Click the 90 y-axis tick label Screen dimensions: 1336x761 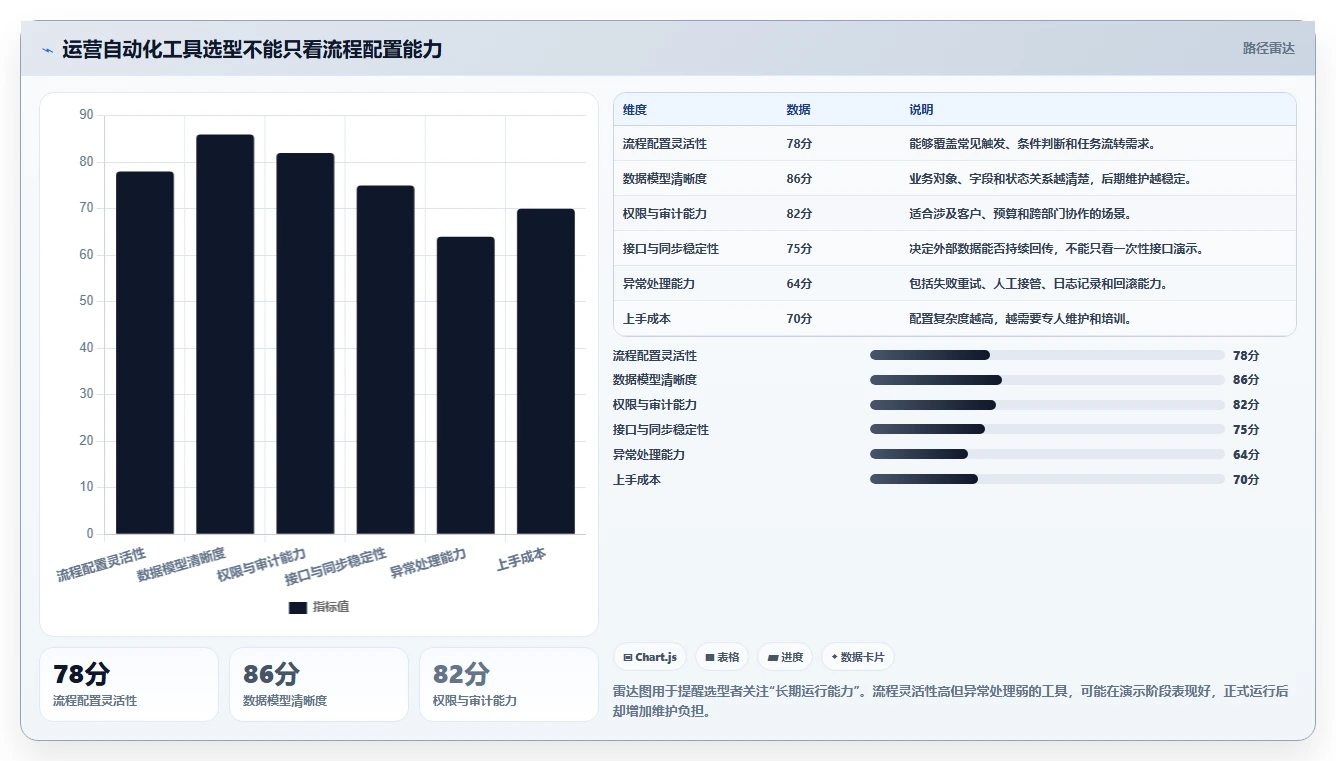(x=86, y=115)
